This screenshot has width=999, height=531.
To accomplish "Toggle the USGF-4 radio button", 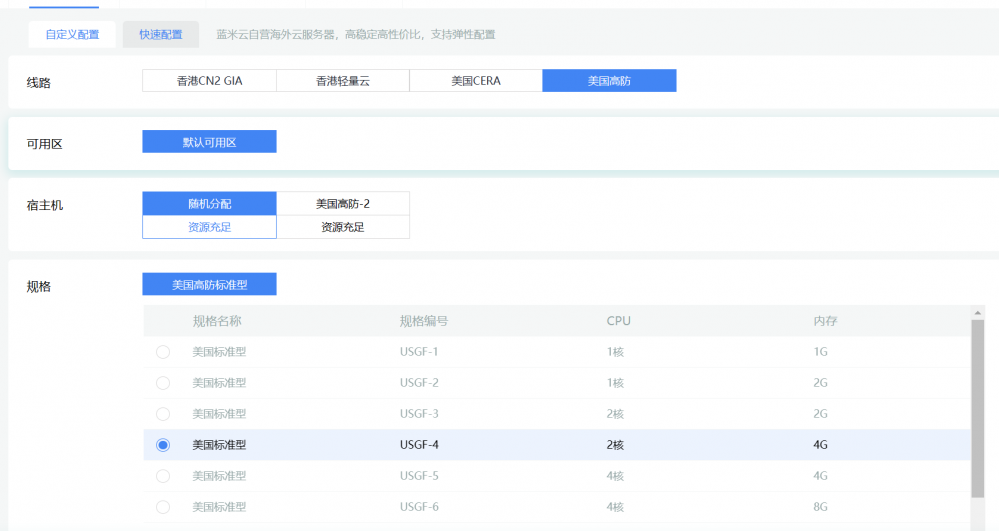I will [x=163, y=445].
